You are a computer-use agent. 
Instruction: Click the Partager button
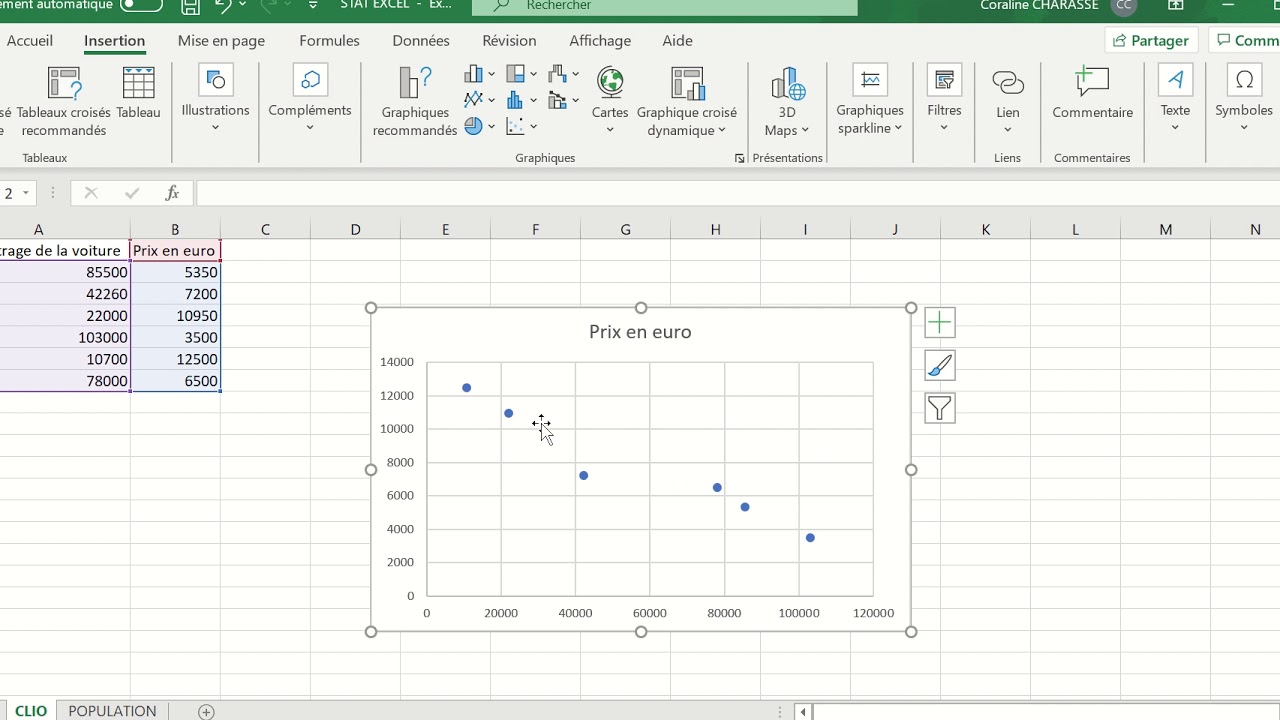pyautogui.click(x=1151, y=41)
